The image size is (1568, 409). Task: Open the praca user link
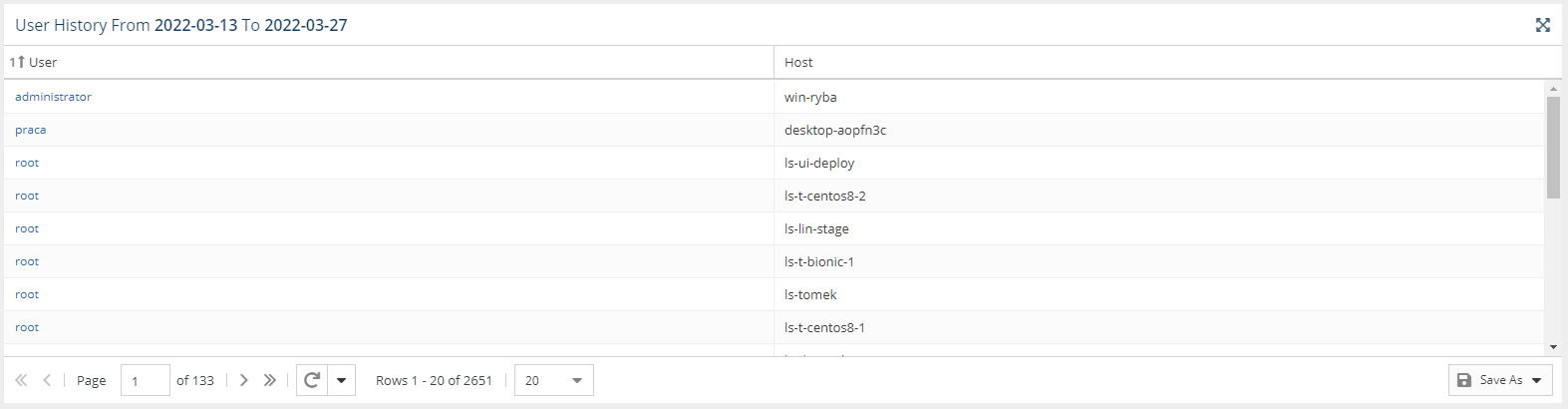[x=31, y=130]
